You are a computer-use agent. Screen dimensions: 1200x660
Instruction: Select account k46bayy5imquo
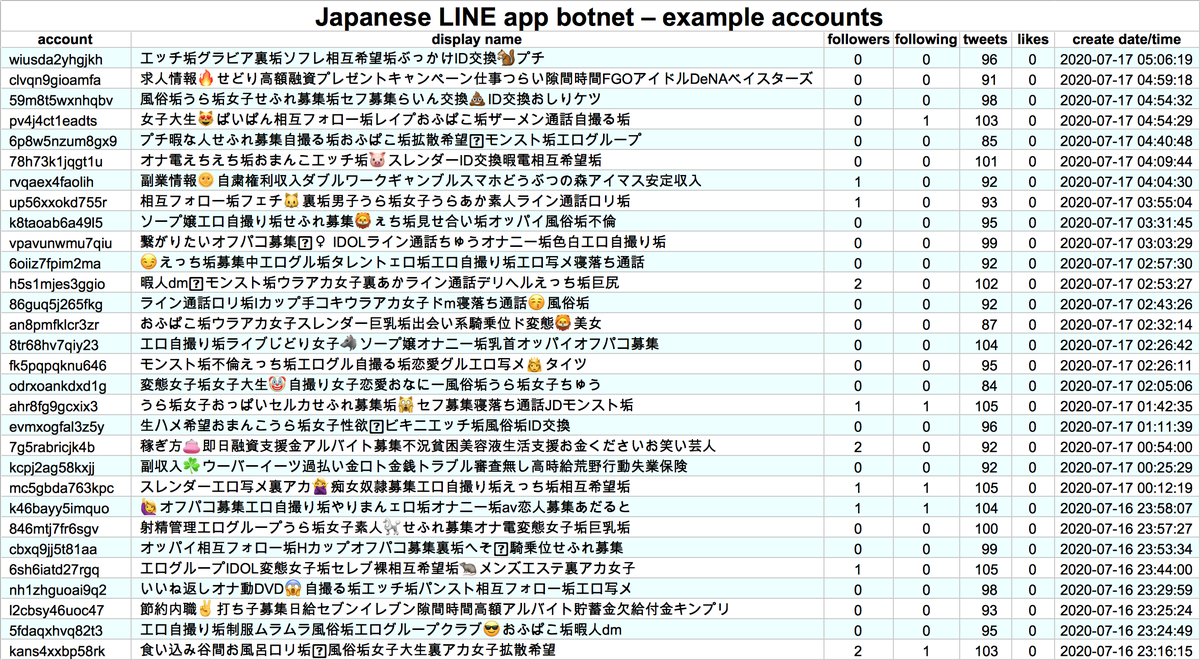coord(59,508)
